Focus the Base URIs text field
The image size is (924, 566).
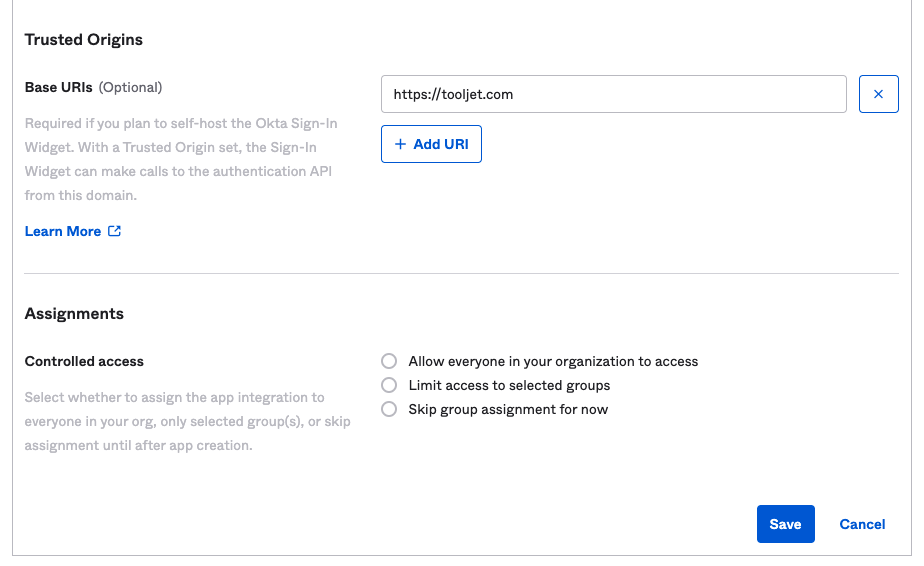point(613,94)
